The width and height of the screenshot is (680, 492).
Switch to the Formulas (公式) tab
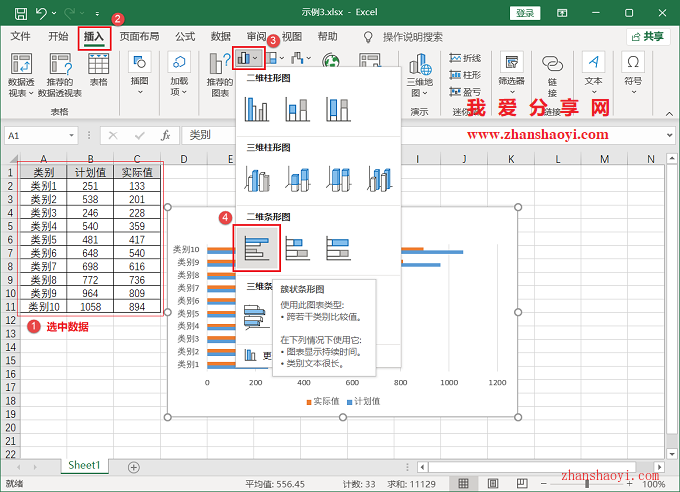[185, 36]
